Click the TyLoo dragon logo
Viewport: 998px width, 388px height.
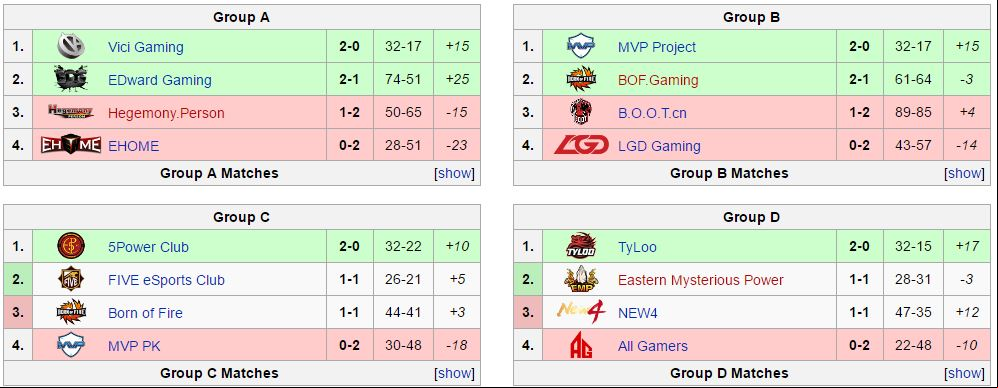click(580, 246)
